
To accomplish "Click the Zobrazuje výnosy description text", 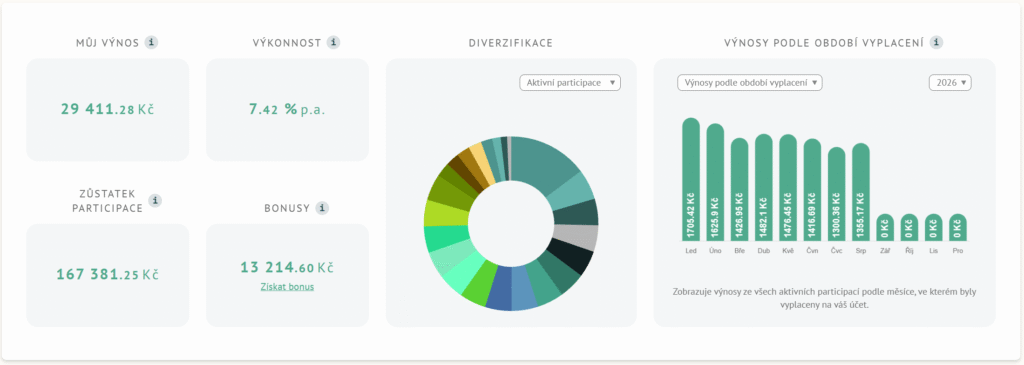I will click(x=824, y=298).
